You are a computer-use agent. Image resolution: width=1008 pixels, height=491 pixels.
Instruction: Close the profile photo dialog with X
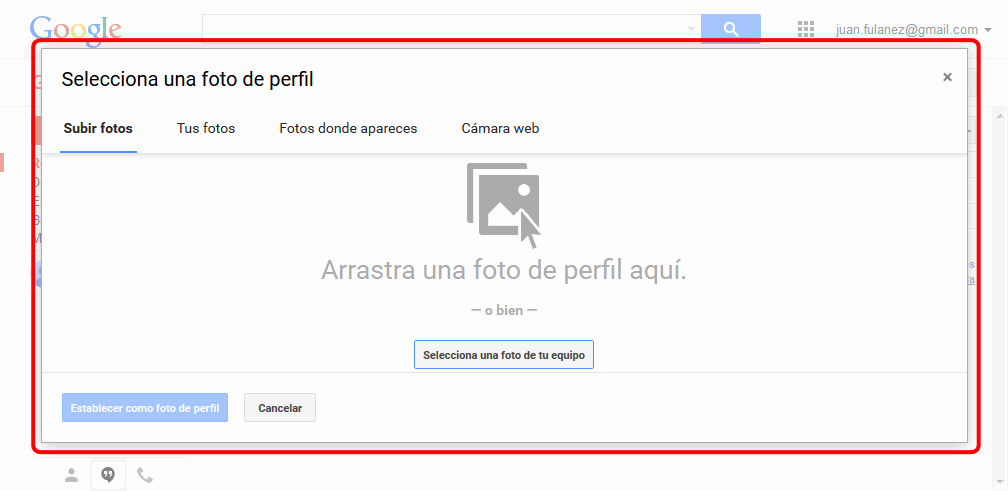[947, 77]
